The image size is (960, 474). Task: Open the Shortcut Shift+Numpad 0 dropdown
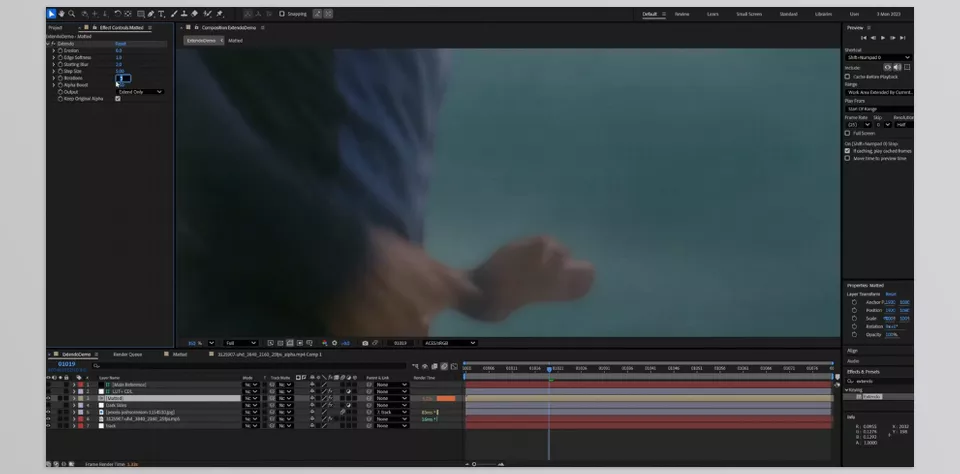(879, 58)
